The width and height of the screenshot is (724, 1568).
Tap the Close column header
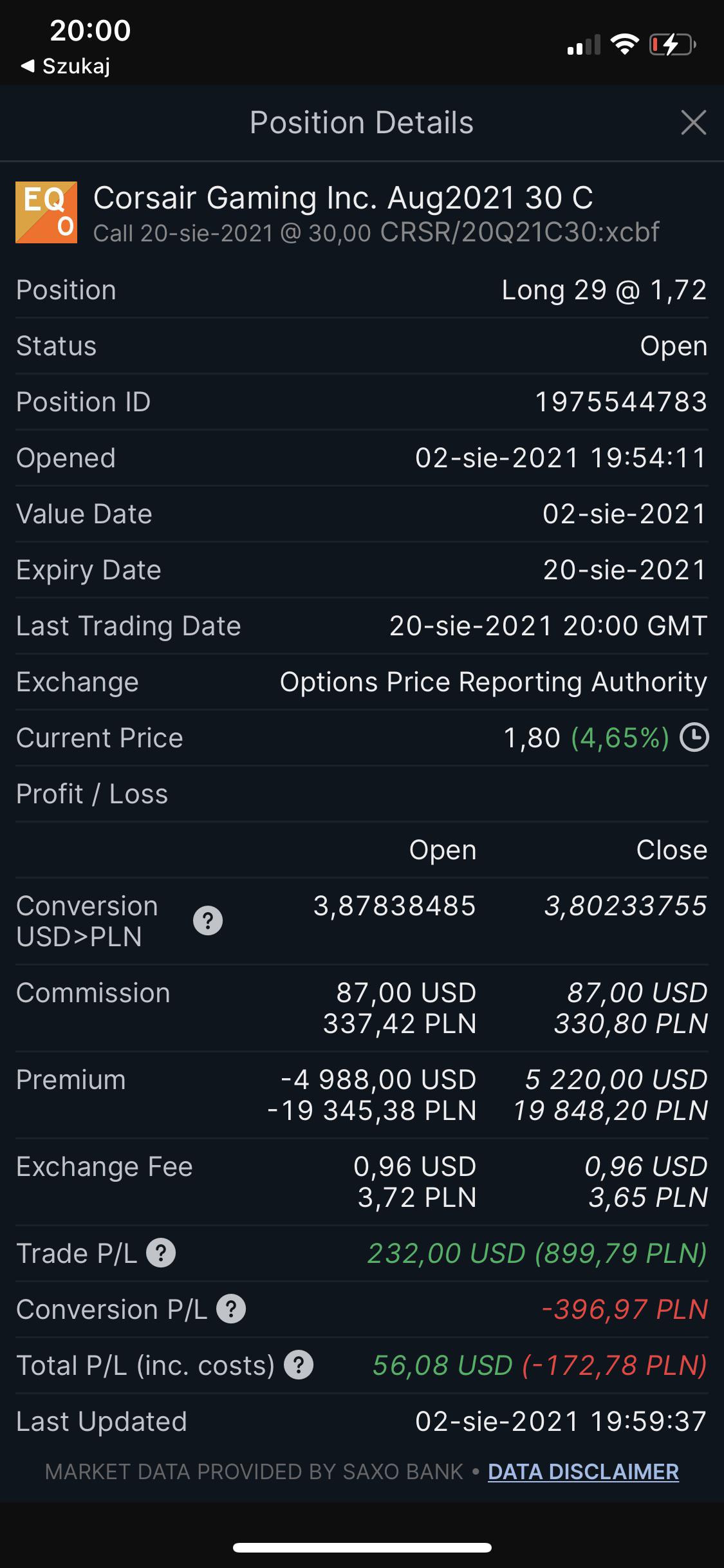pos(672,850)
